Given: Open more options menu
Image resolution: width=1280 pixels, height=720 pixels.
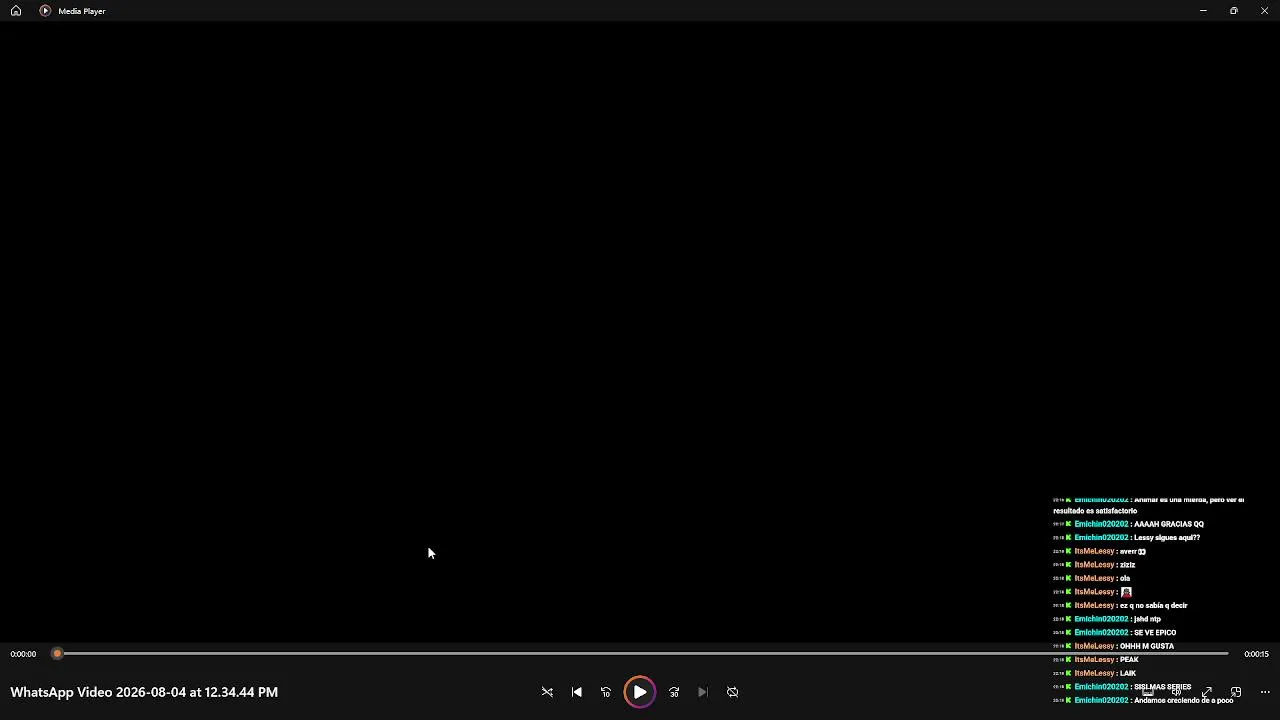Looking at the screenshot, I should pos(1265,692).
